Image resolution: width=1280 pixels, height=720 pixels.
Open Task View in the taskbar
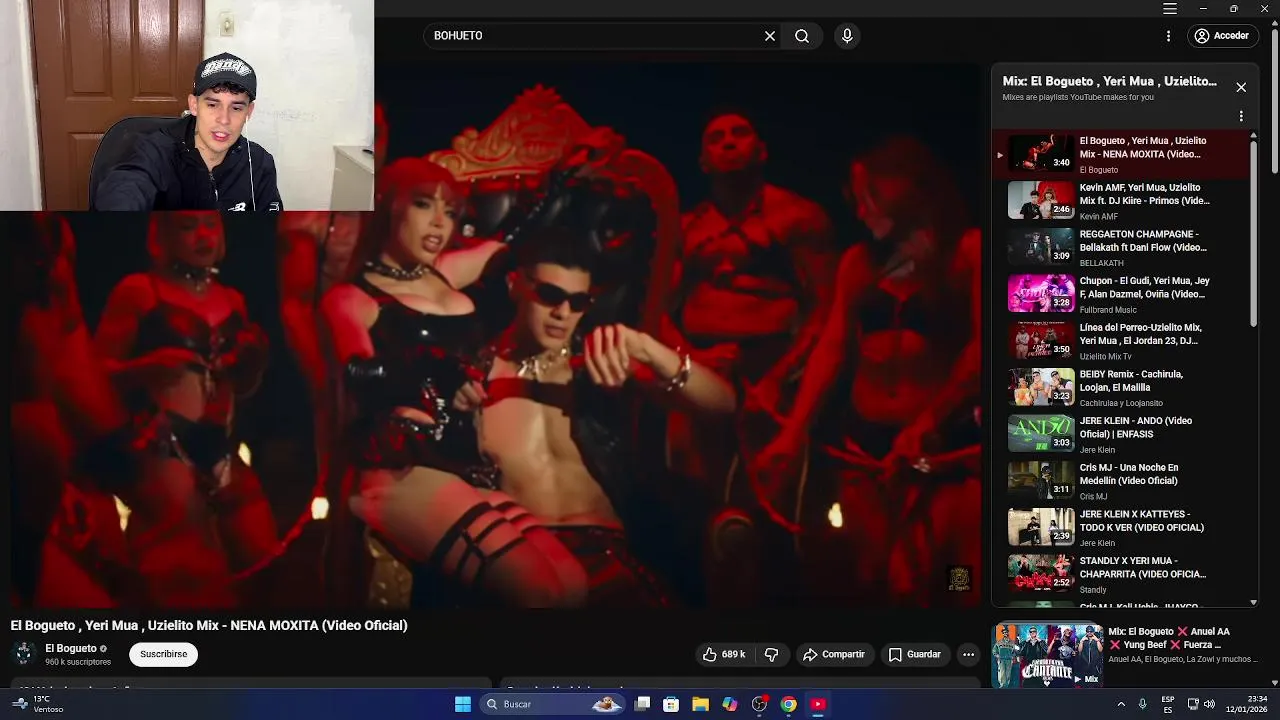coord(643,704)
